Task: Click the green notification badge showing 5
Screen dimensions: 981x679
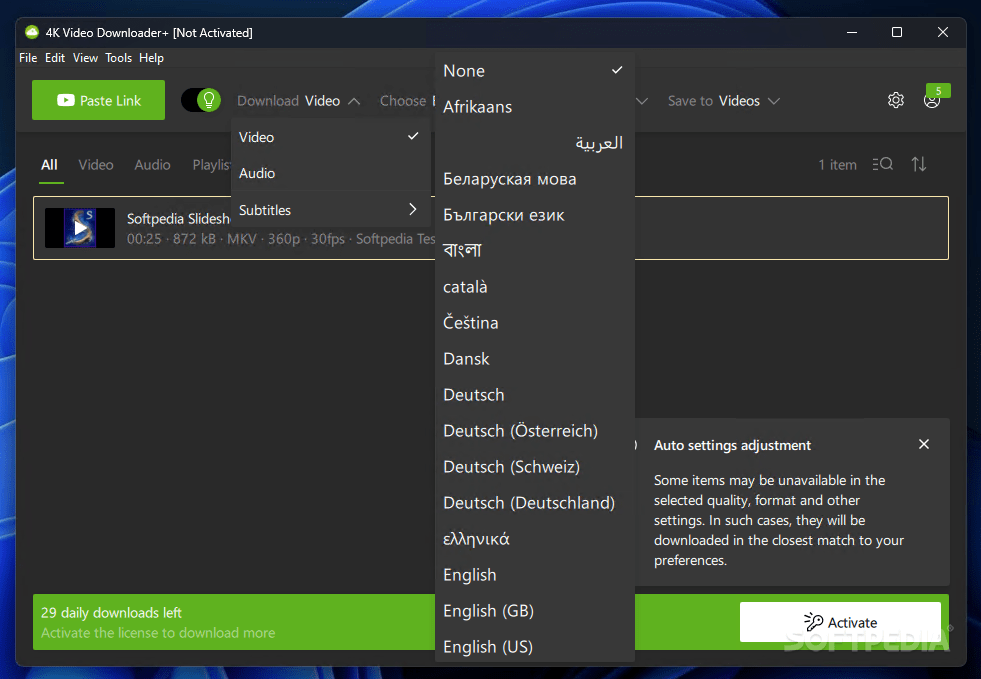Action: tap(938, 91)
